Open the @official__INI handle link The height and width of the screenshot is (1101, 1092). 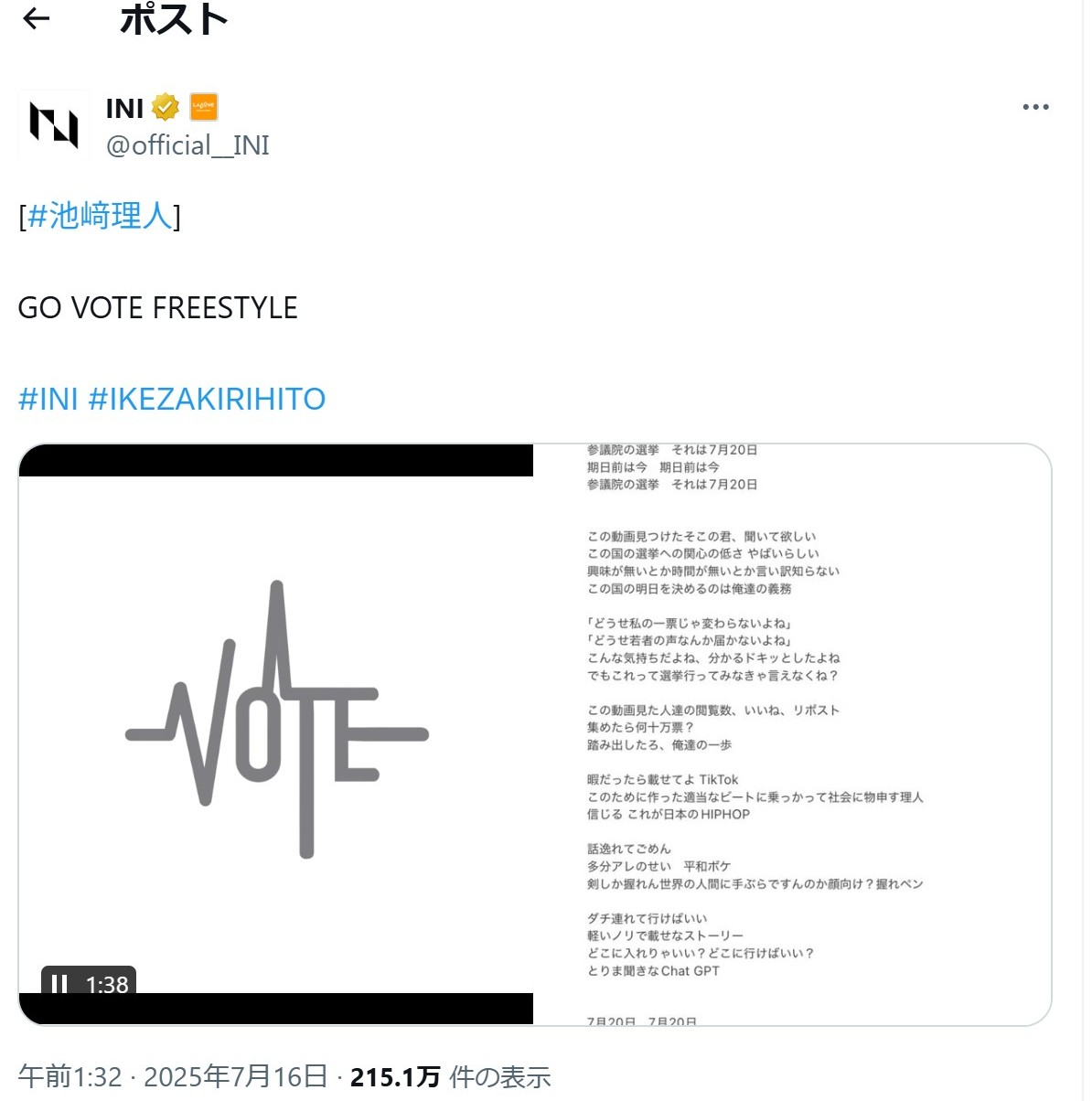point(187,145)
